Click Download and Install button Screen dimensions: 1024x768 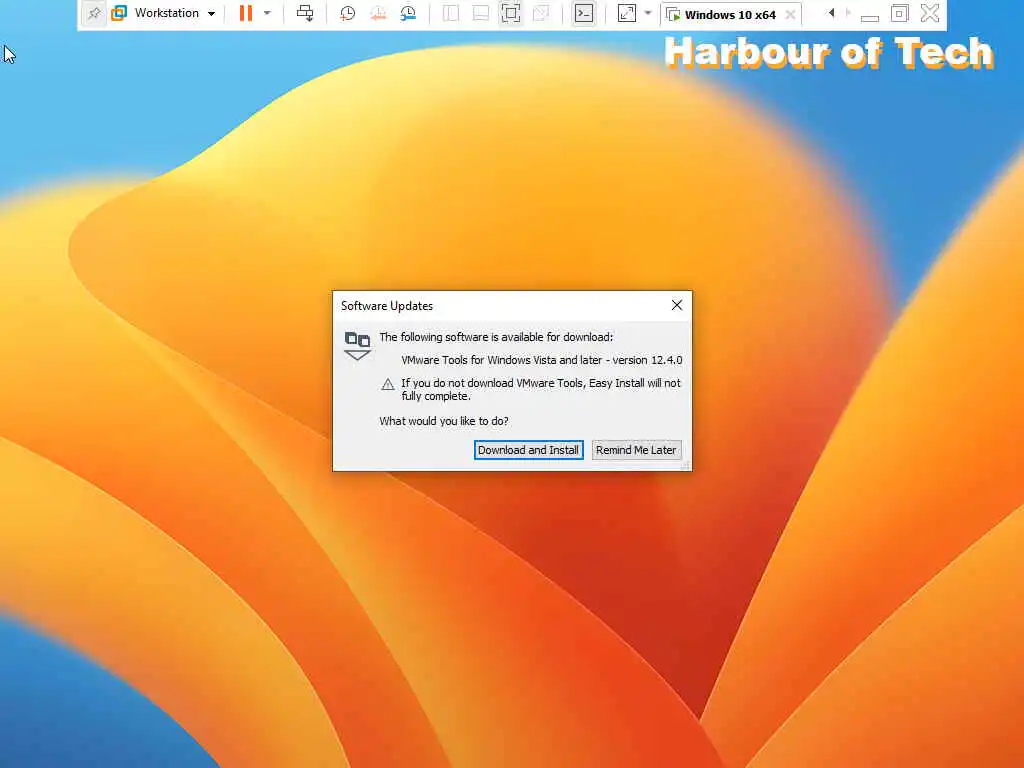528,450
